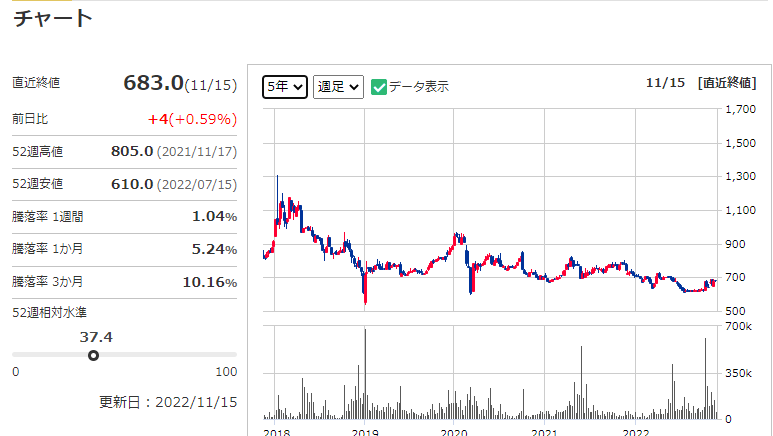Click the 350k volume axis label
Viewport: 773px width, 436px height.
(738, 373)
